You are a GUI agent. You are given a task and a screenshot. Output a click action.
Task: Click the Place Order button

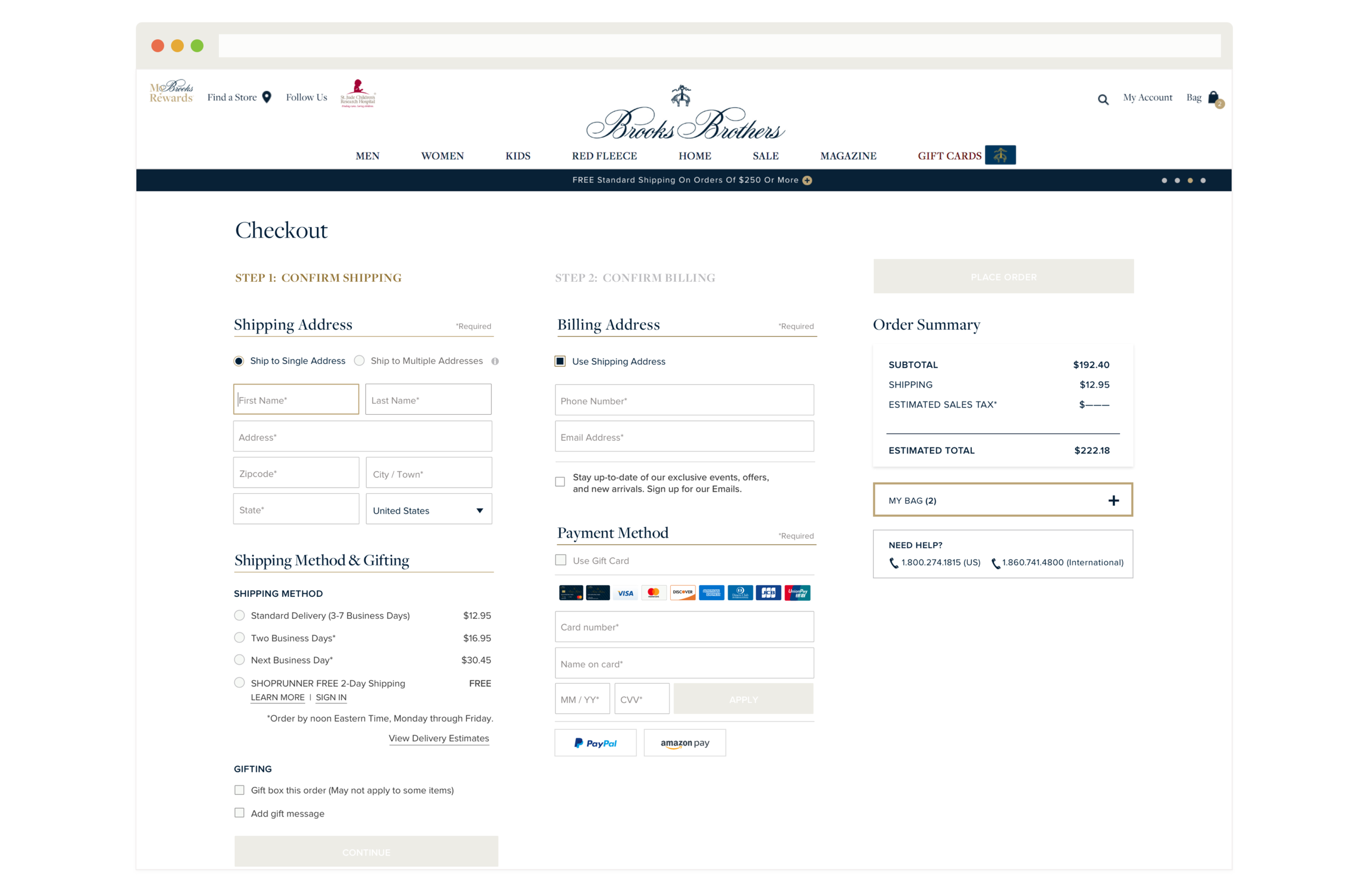click(1004, 277)
